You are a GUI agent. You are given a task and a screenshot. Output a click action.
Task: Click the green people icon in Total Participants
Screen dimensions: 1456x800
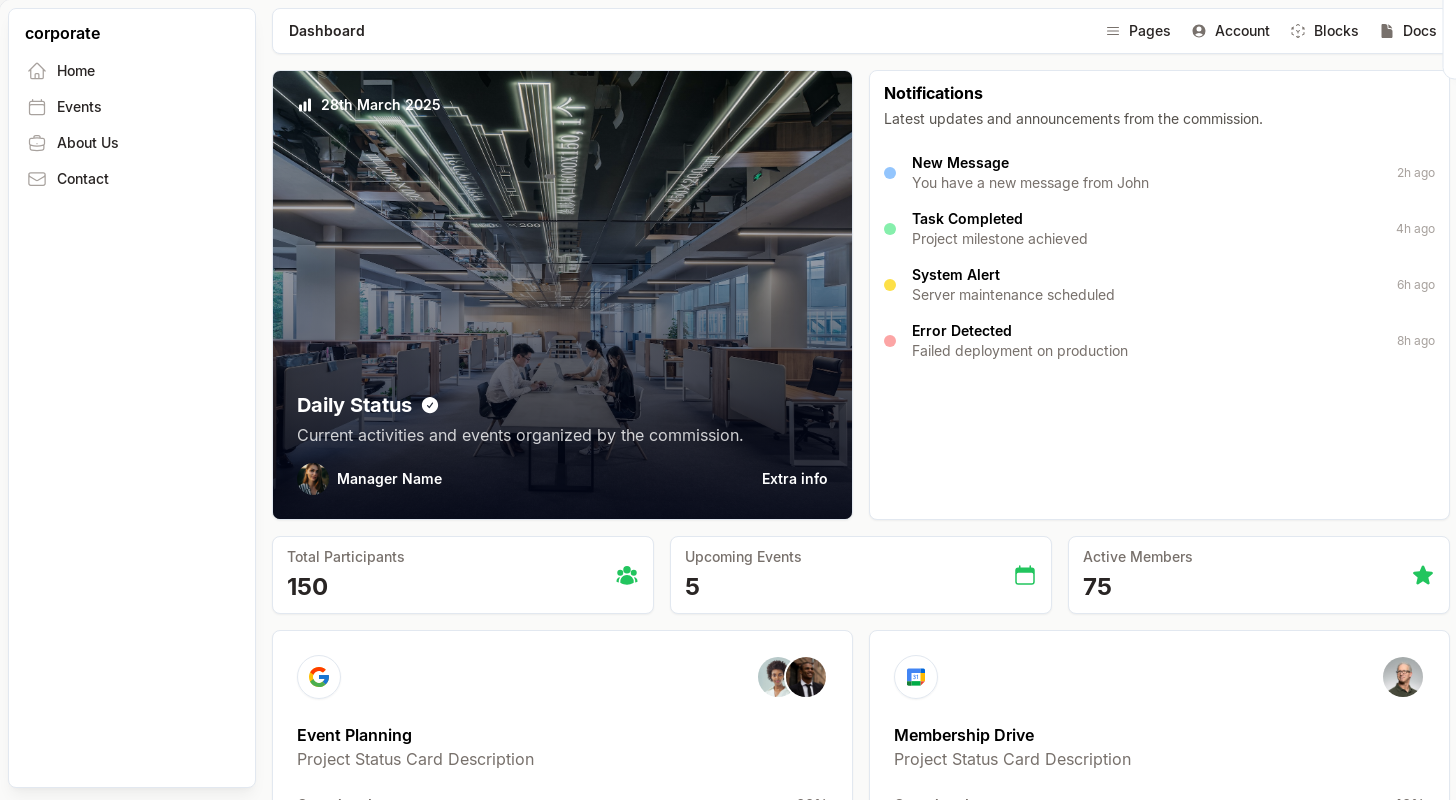point(627,575)
